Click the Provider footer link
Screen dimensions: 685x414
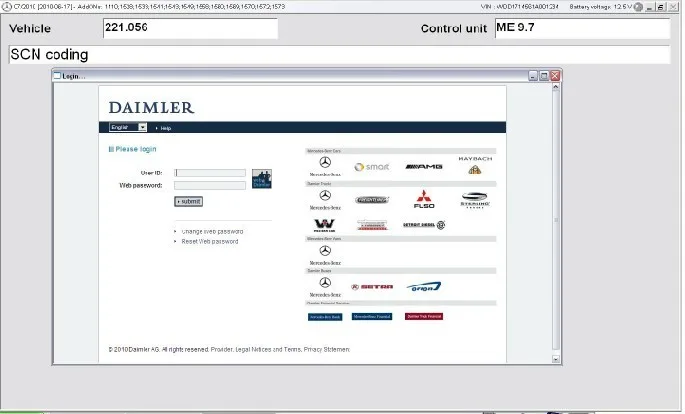click(x=221, y=349)
